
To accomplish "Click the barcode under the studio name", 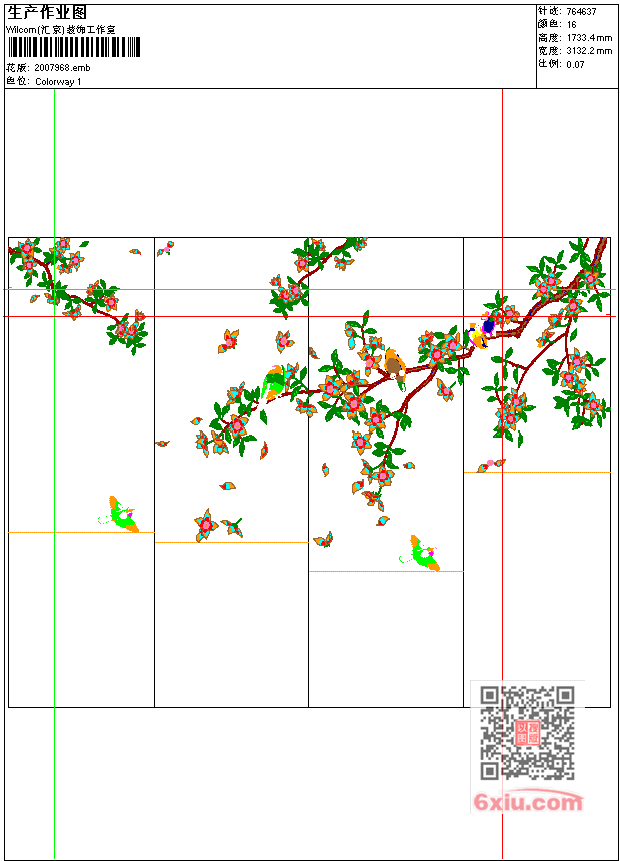I will 75,47.
